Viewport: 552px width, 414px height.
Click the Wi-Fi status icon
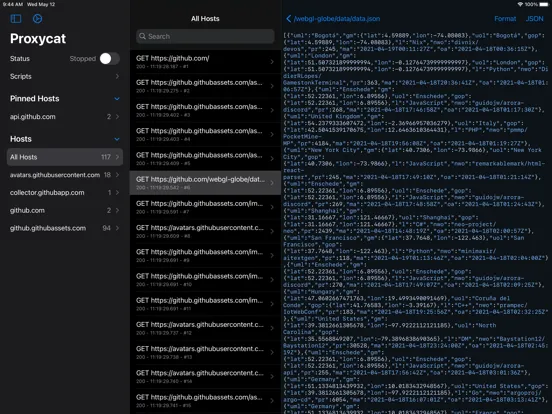point(520,4)
